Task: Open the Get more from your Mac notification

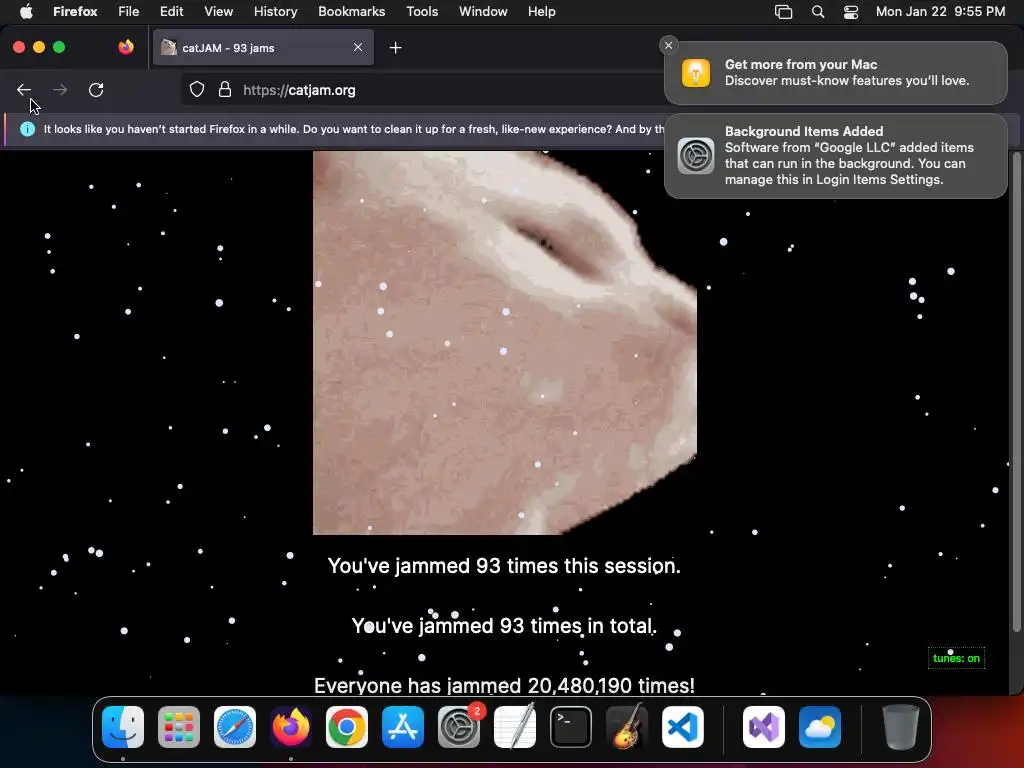Action: click(835, 72)
